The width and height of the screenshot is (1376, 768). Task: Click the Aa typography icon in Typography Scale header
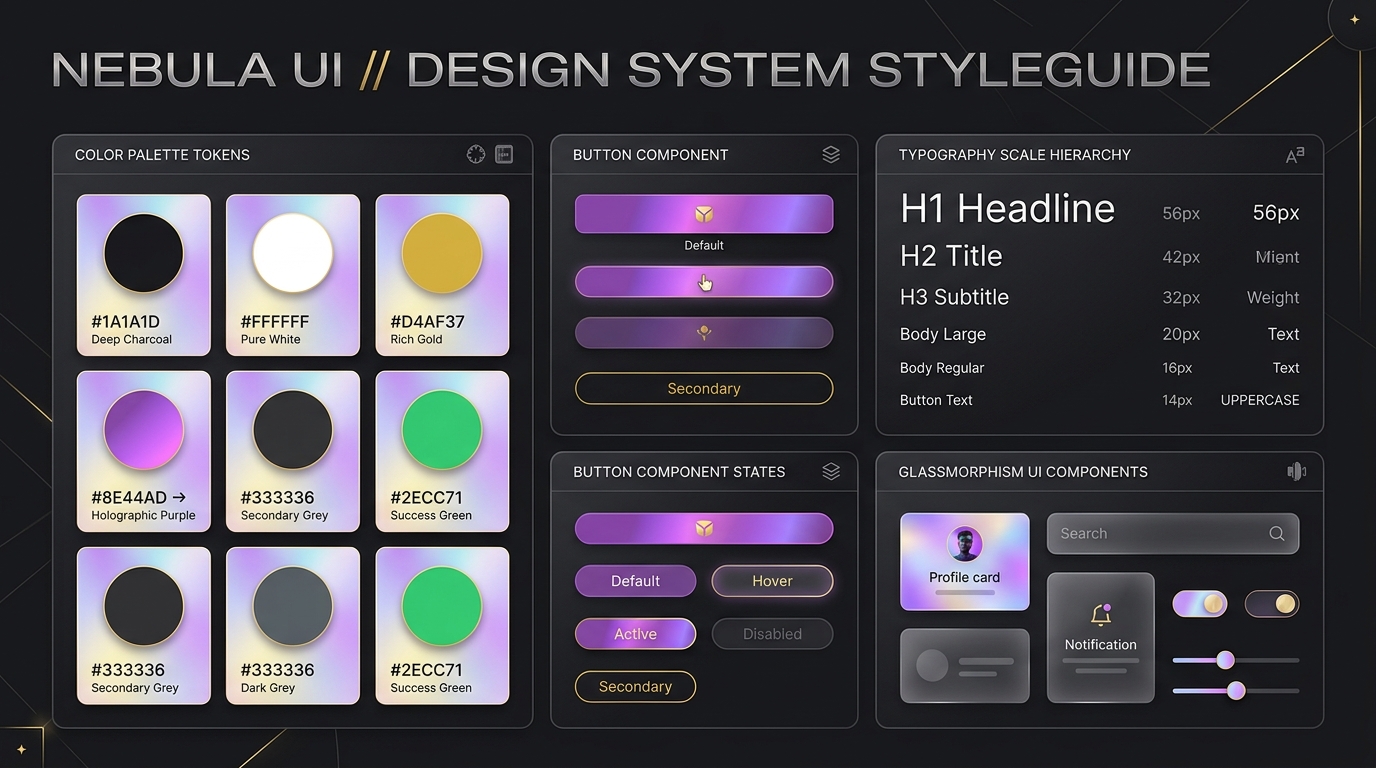coord(1295,154)
